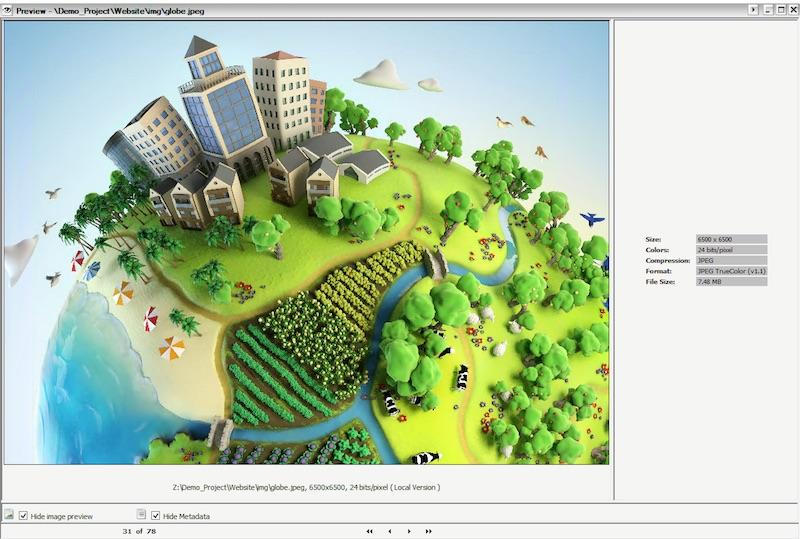Close the Preview window

[793, 9]
